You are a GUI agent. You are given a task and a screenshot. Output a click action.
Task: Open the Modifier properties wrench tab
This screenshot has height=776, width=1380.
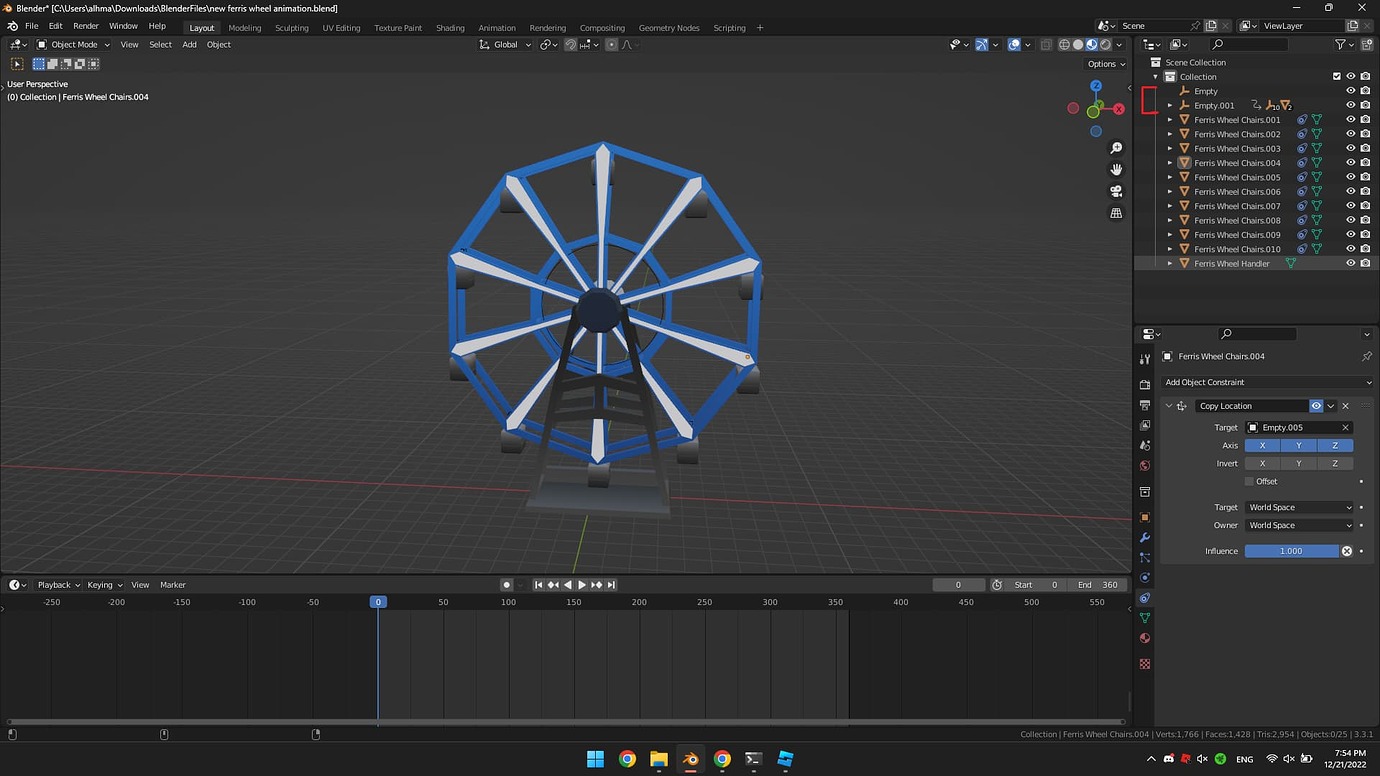1144,538
